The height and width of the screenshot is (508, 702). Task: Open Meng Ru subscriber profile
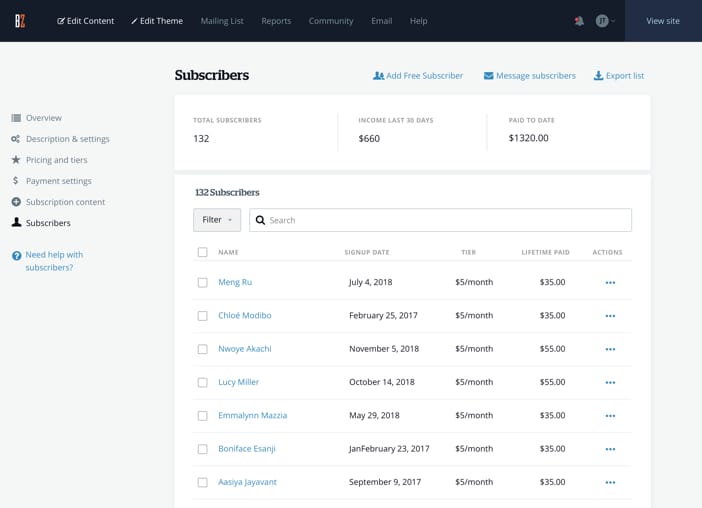[x=235, y=282]
